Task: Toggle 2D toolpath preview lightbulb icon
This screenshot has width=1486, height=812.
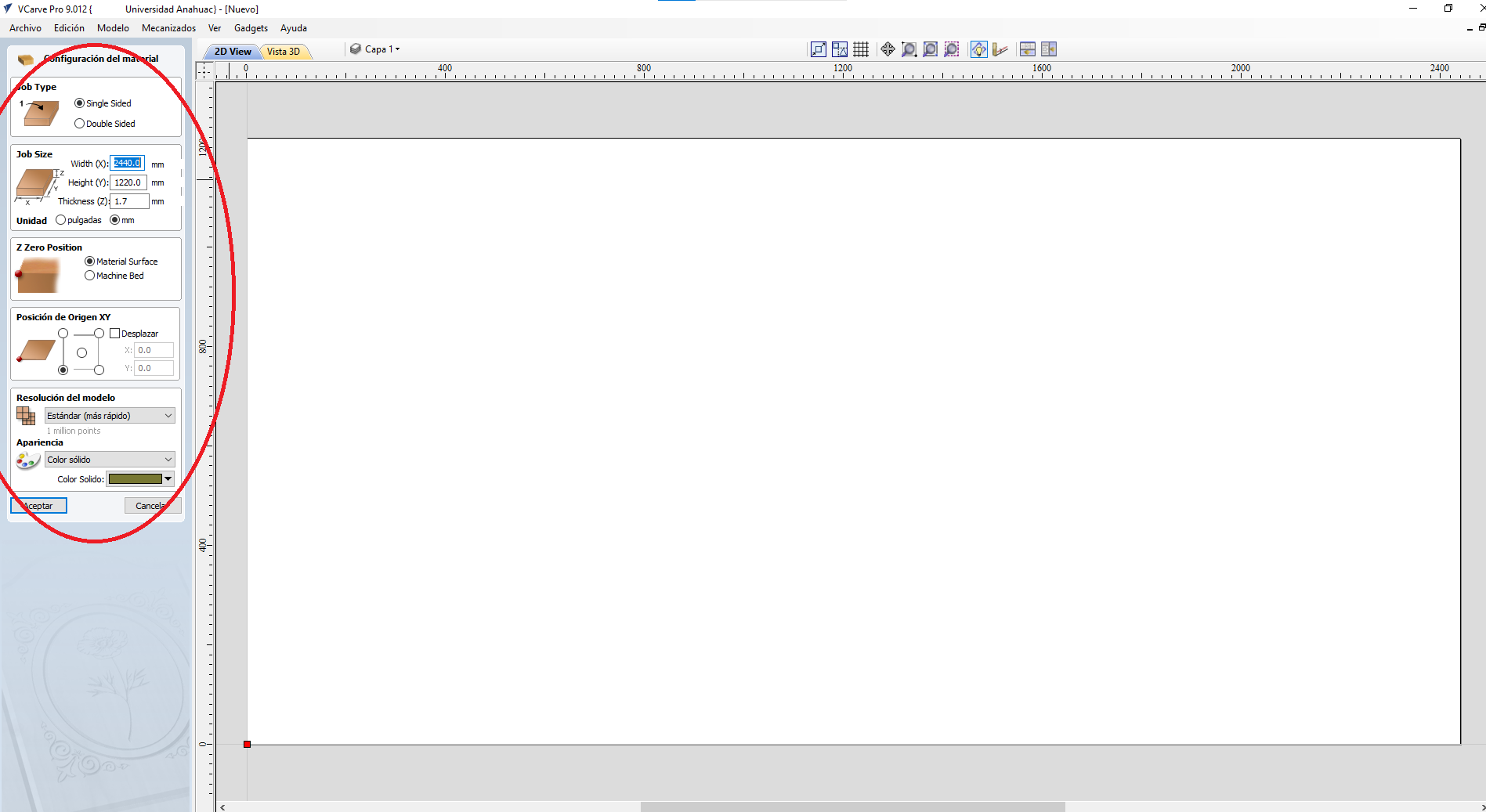Action: (x=978, y=49)
